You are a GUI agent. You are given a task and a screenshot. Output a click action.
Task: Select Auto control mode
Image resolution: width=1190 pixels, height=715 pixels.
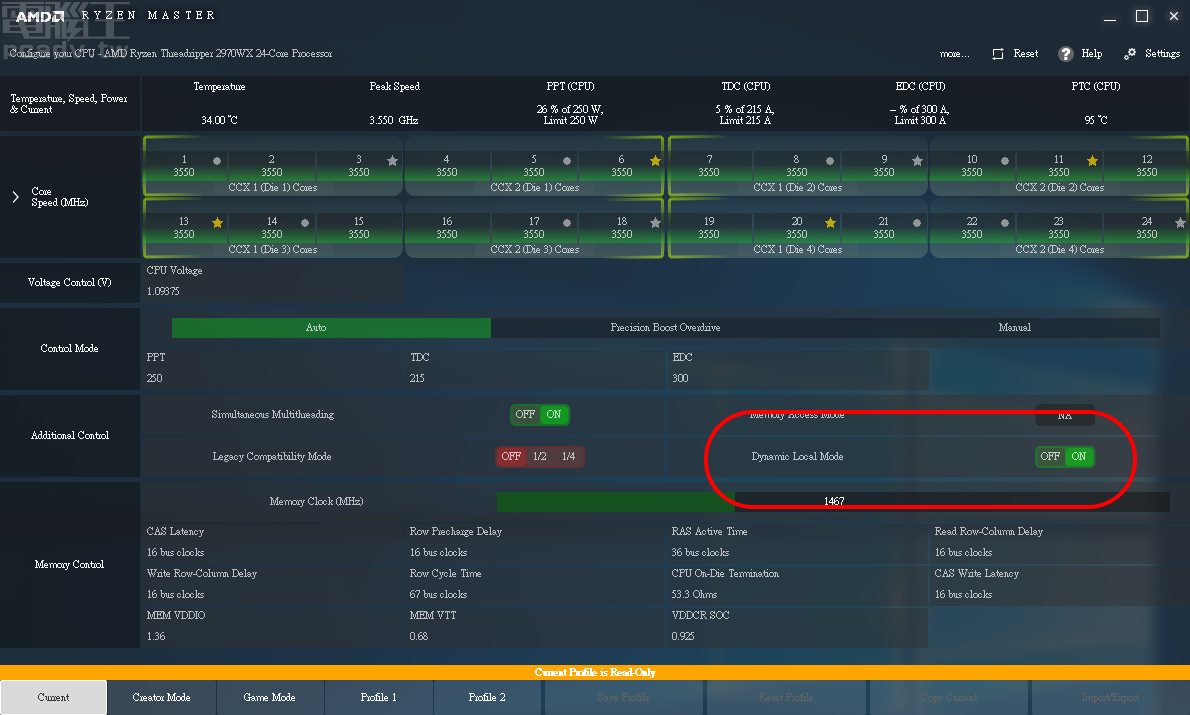tap(331, 328)
